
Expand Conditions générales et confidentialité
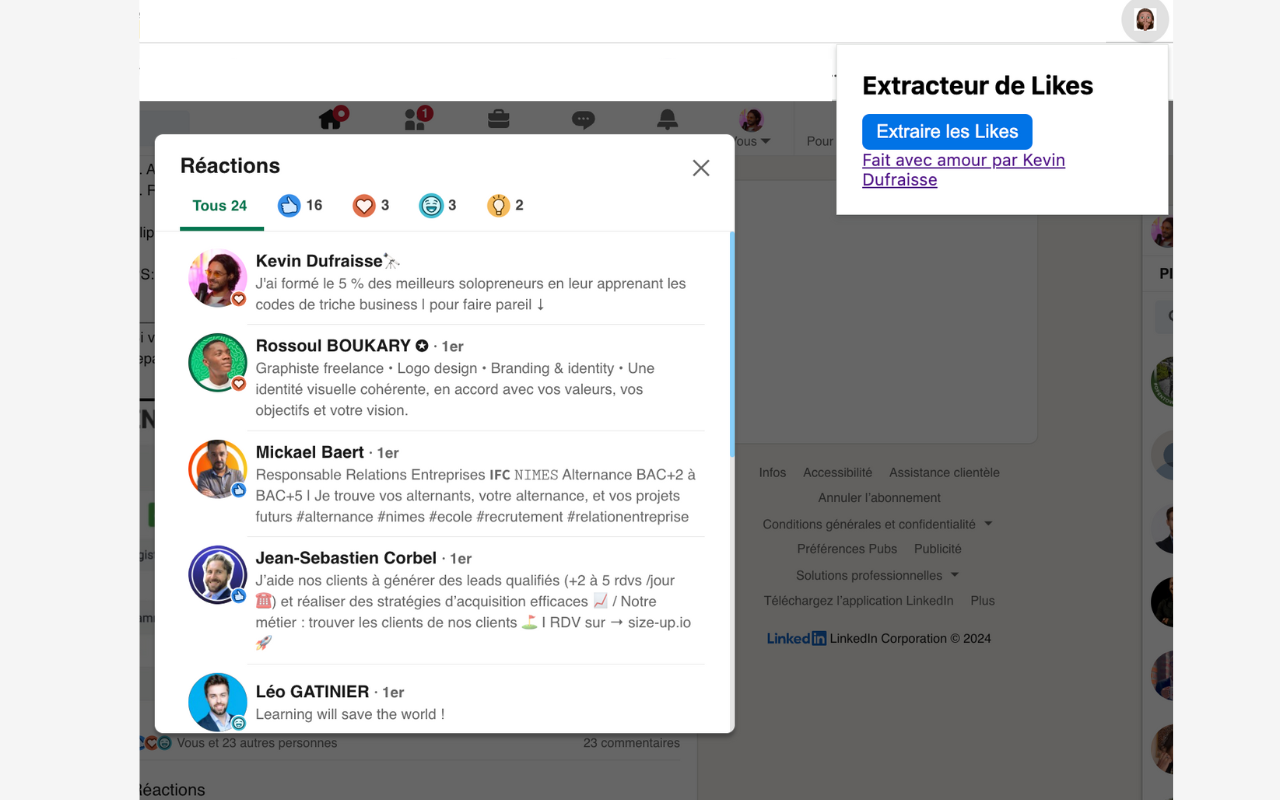(877, 523)
